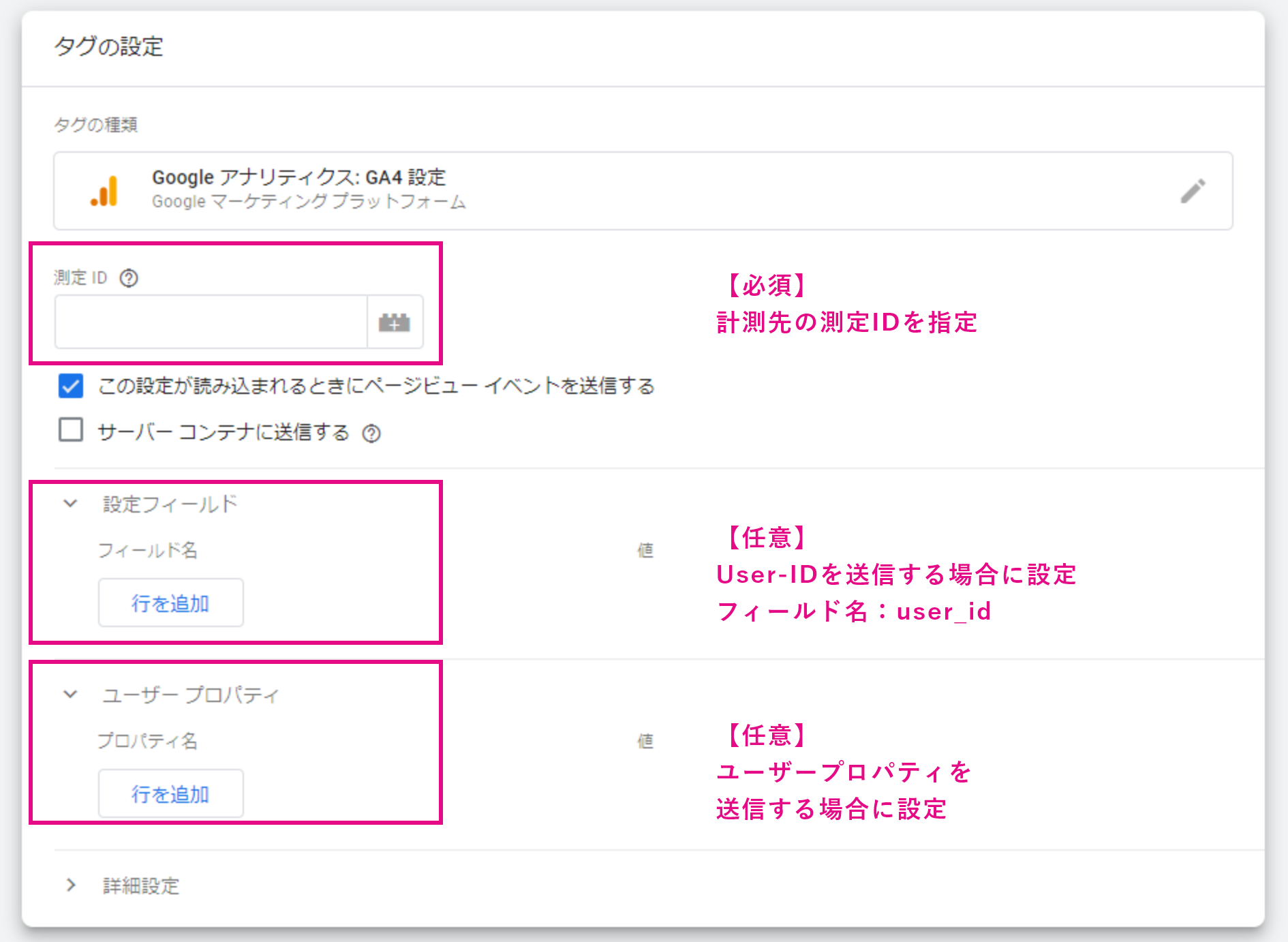Expand the 詳細設定 section chevron
Screen dimensions: 1288x942
[x=70, y=885]
